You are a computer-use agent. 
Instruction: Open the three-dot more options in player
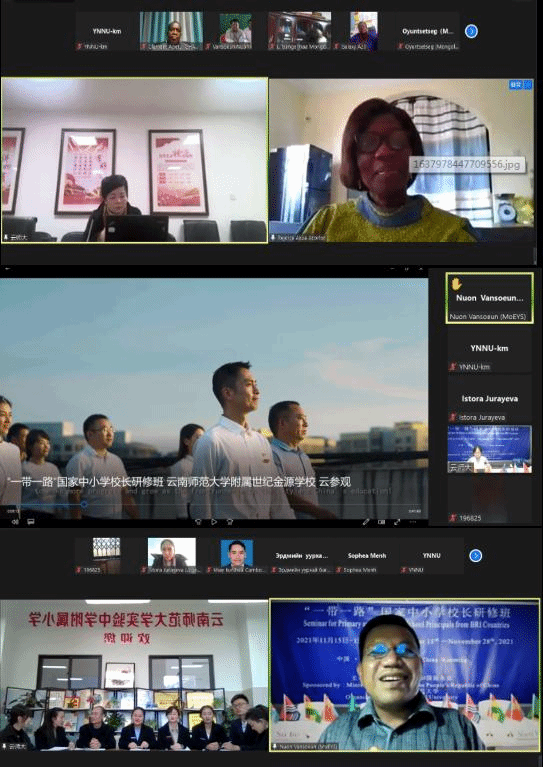coord(412,522)
